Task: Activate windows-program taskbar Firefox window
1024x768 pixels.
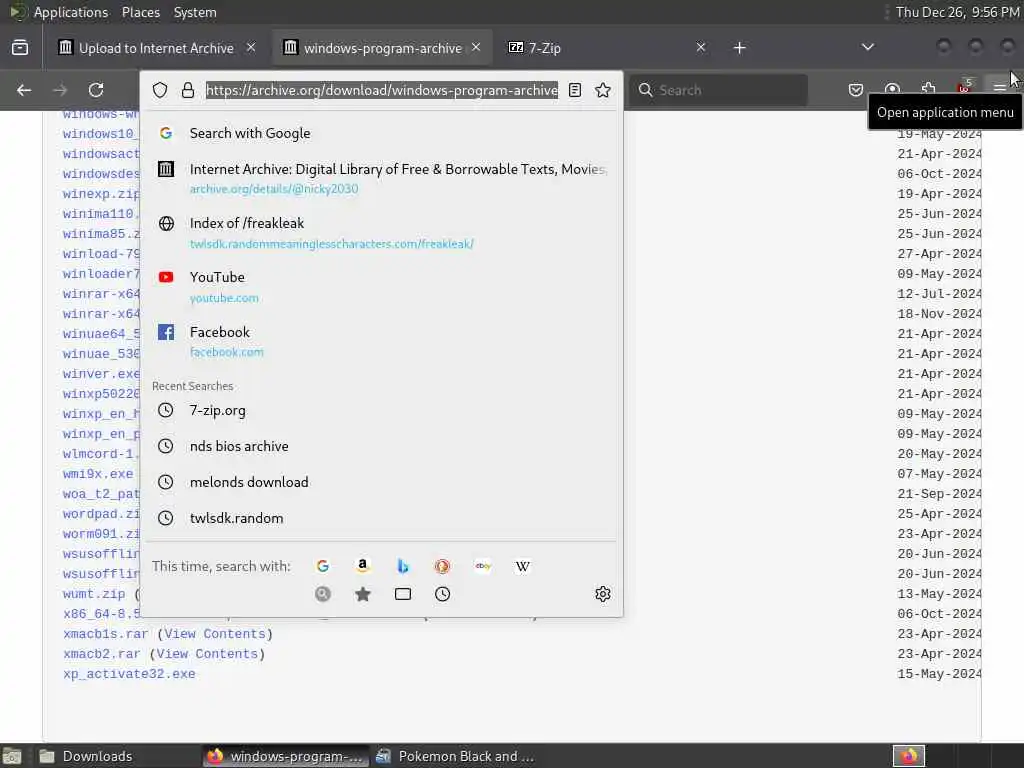Action: pyautogui.click(x=286, y=756)
